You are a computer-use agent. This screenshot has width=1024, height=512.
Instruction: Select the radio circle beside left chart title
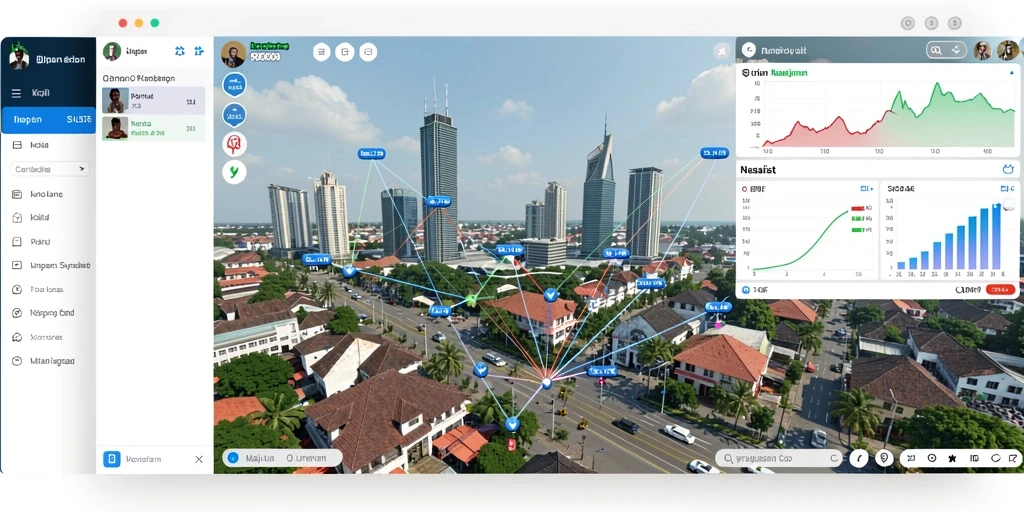[745, 189]
